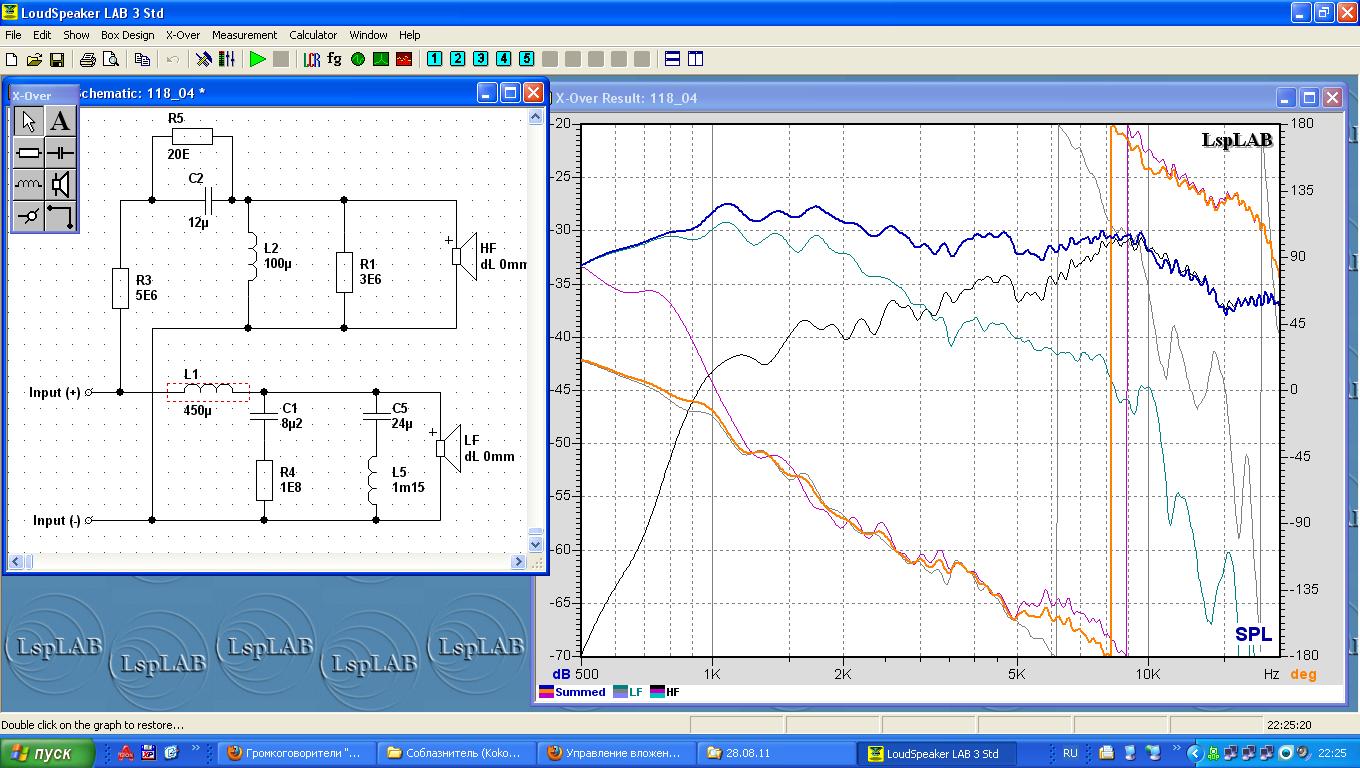Tile windows horizontally icon

(673, 59)
